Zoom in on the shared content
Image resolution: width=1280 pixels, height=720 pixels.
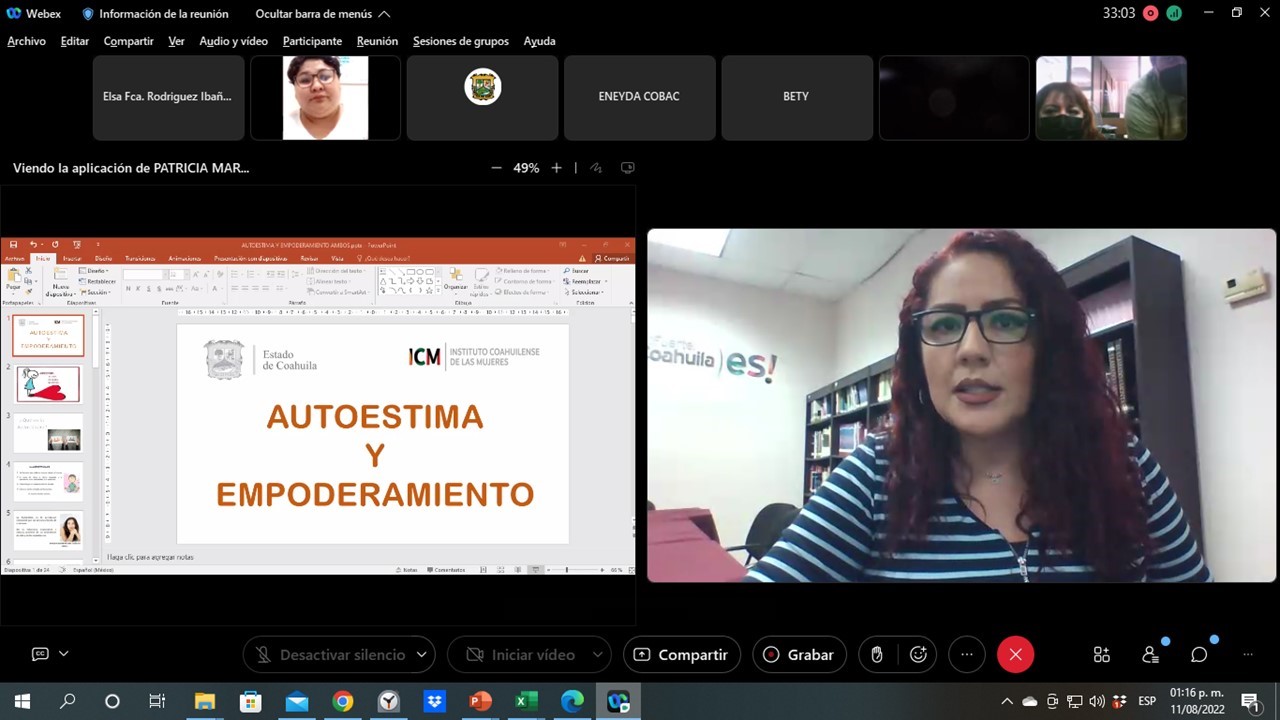pos(557,168)
